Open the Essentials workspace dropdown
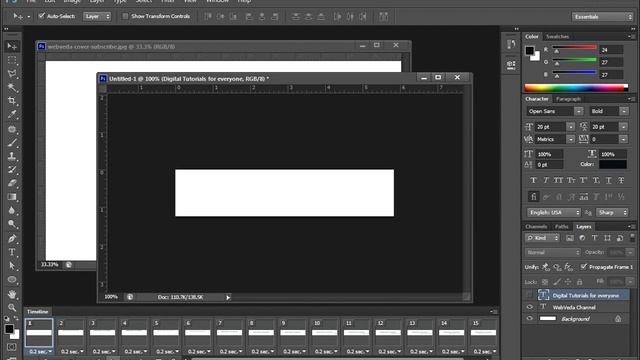 602,17
